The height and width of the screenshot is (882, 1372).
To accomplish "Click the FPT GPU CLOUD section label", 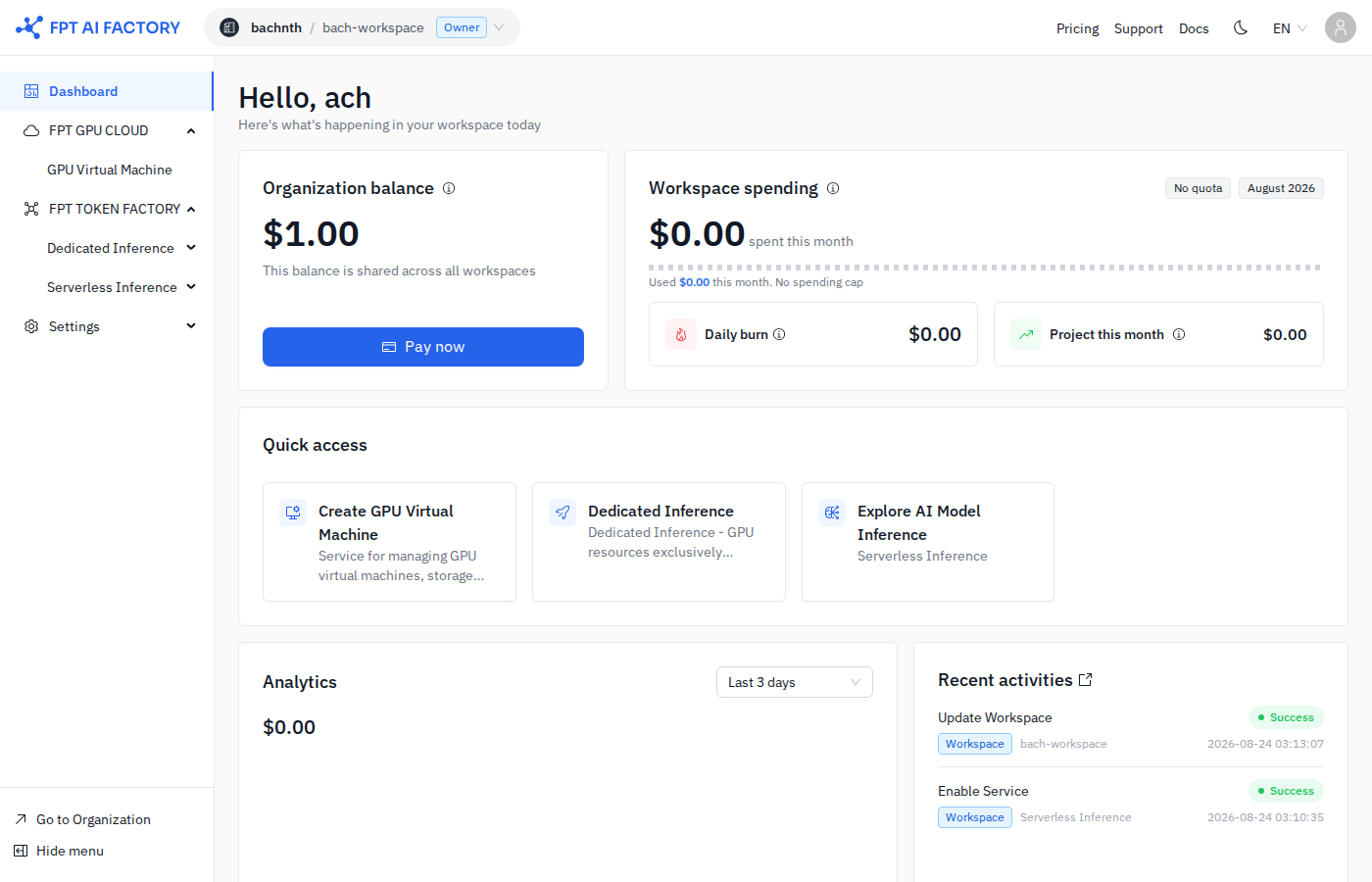I will (x=99, y=130).
